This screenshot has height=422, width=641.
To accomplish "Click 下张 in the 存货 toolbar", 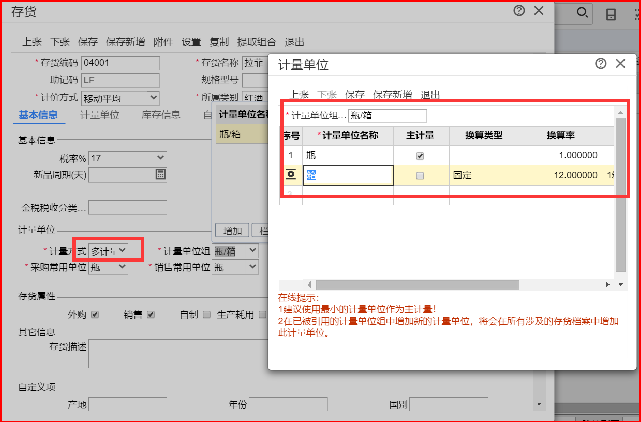I will pyautogui.click(x=60, y=42).
